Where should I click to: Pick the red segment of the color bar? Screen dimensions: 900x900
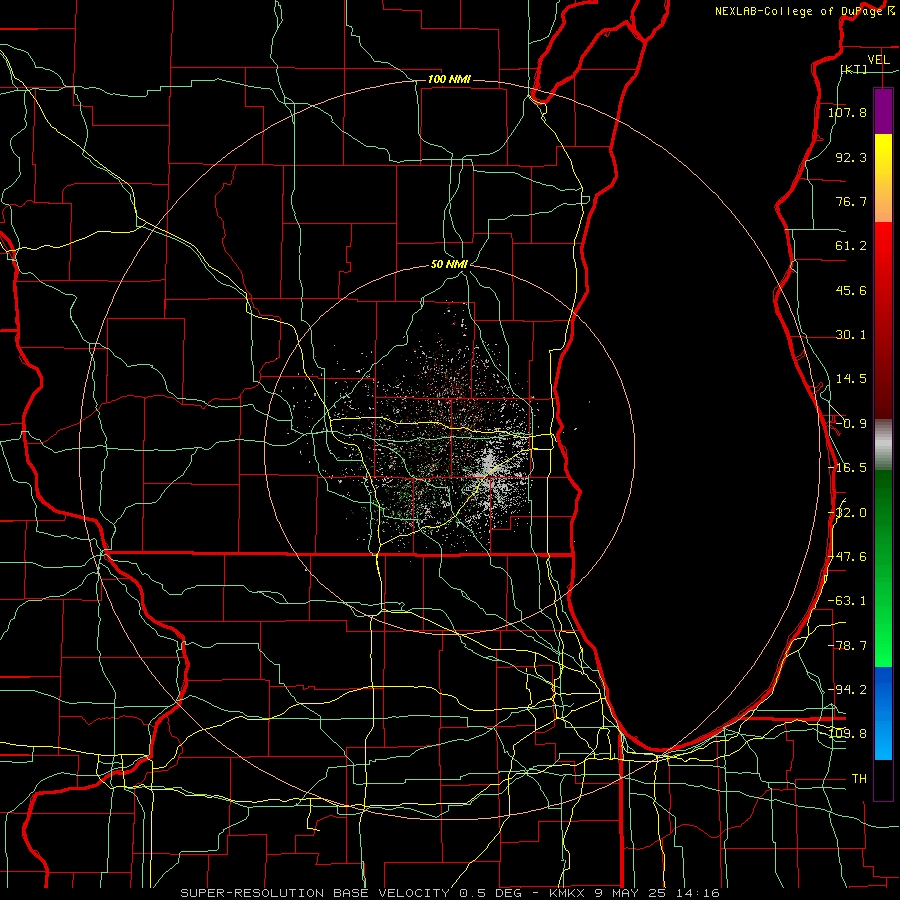[x=883, y=320]
